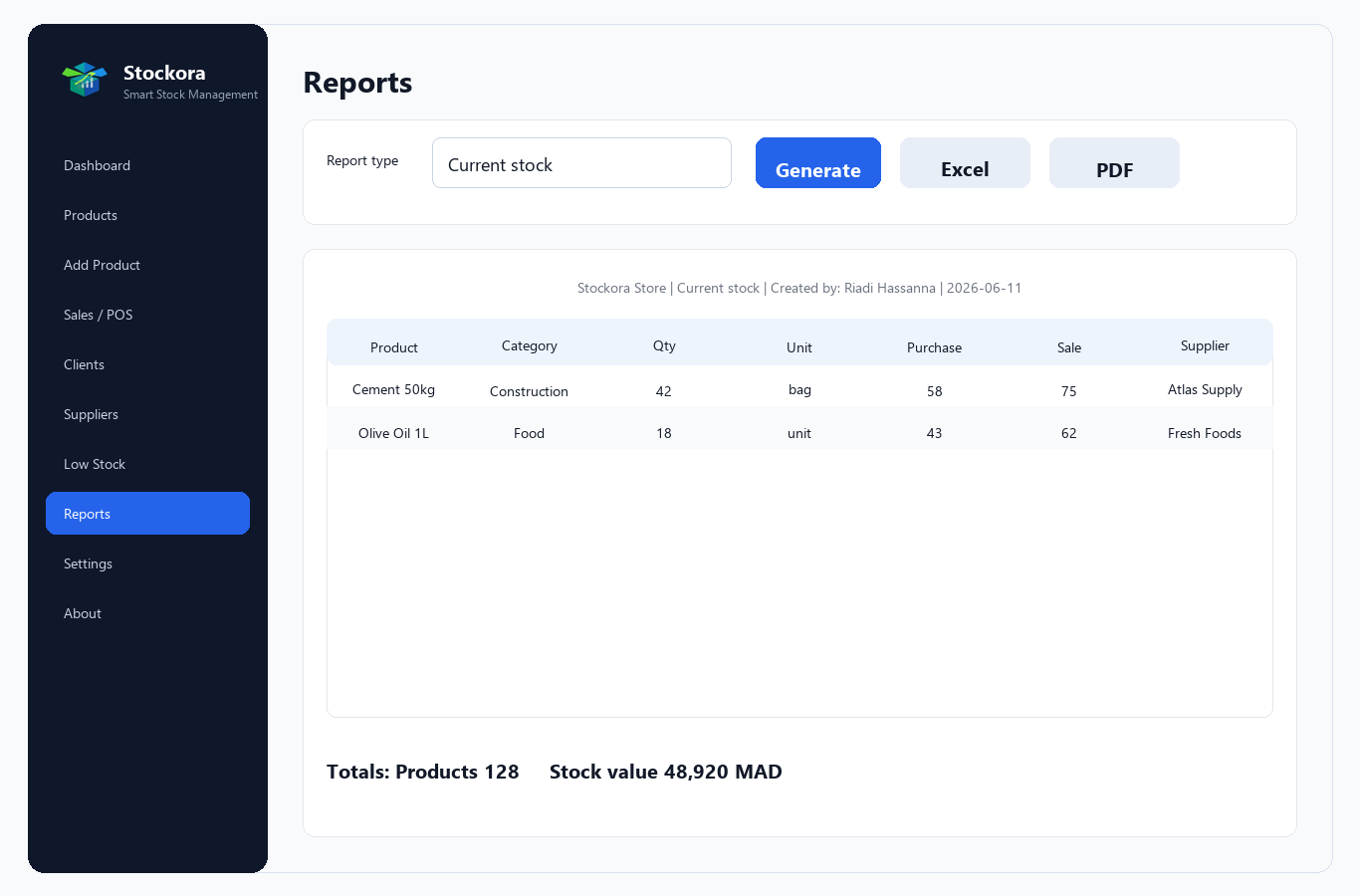Click the Totals: Products 128 text
The image size is (1360, 896).
coord(423,772)
